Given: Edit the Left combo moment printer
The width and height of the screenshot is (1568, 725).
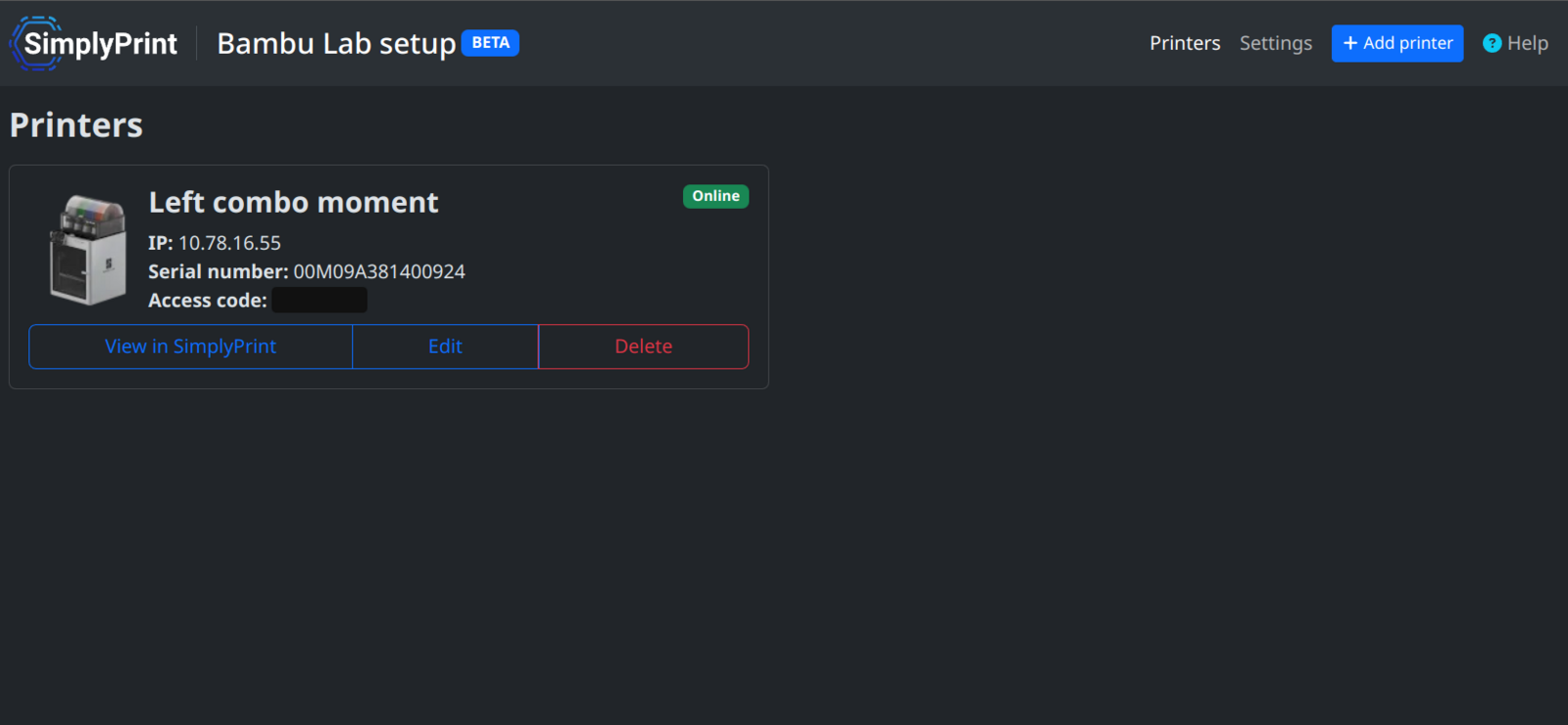Looking at the screenshot, I should pos(445,347).
